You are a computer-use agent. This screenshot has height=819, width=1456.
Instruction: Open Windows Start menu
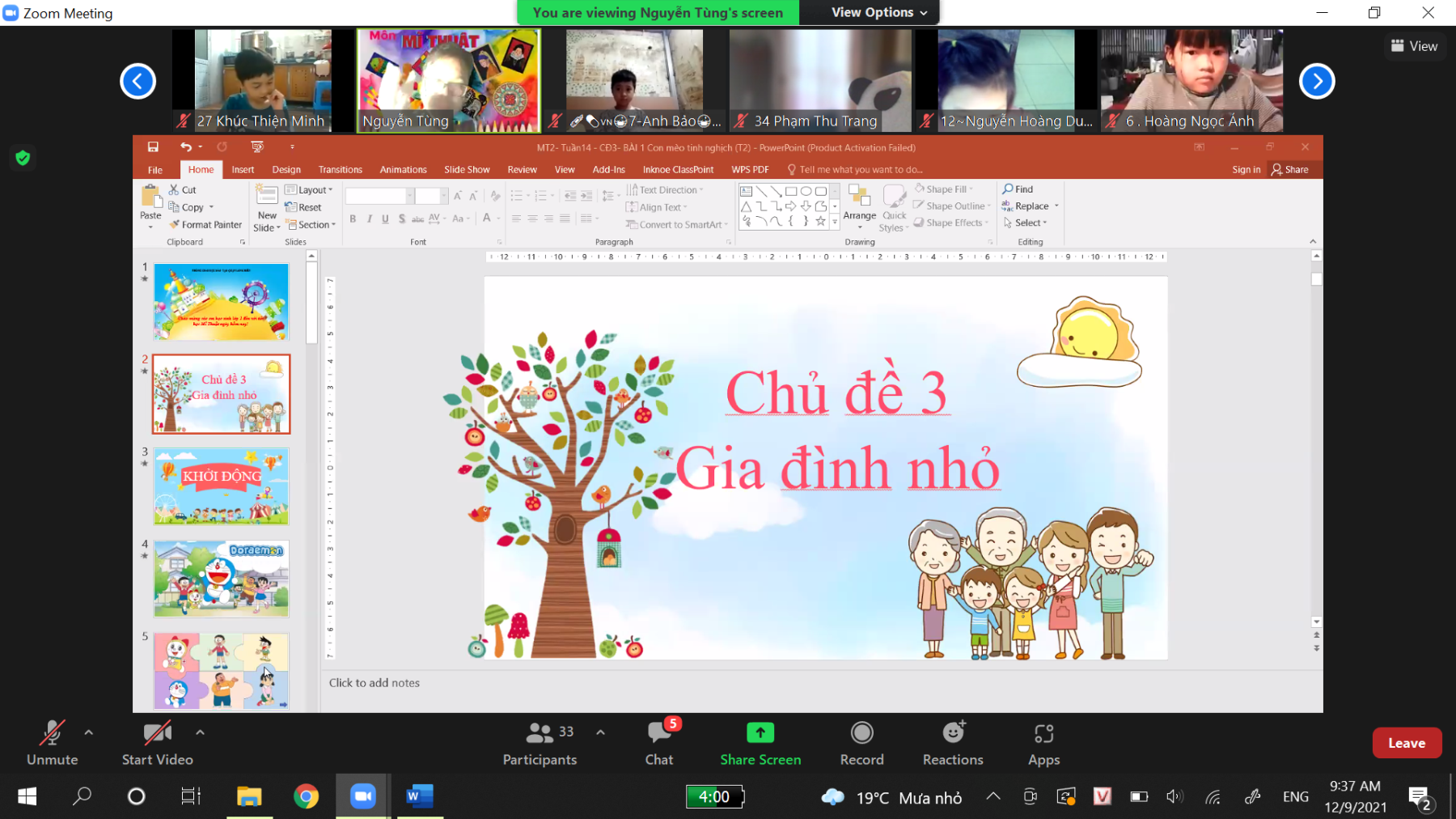point(27,796)
